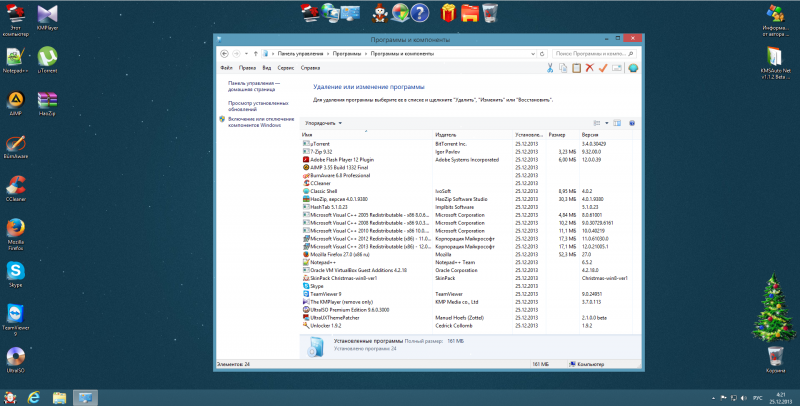Image resolution: width=800 pixels, height=406 pixels.
Task: Click KMPlayer desktop icon
Action: [47, 17]
